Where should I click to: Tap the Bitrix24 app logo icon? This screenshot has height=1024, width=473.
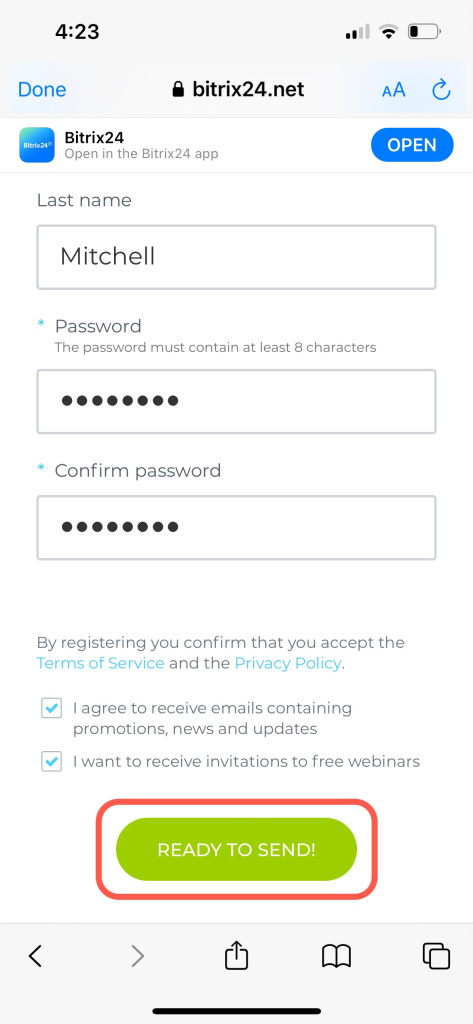coord(37,145)
